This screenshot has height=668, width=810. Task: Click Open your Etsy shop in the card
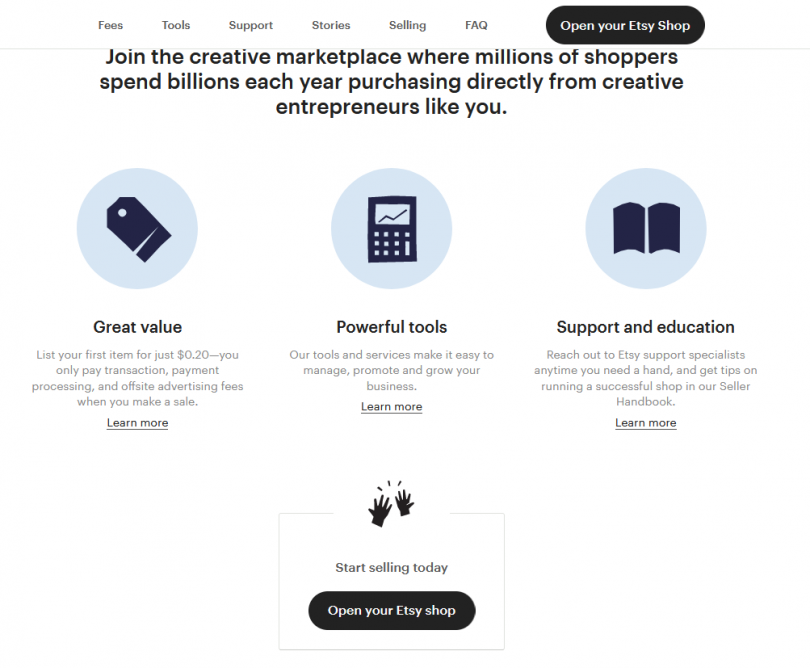(x=391, y=610)
